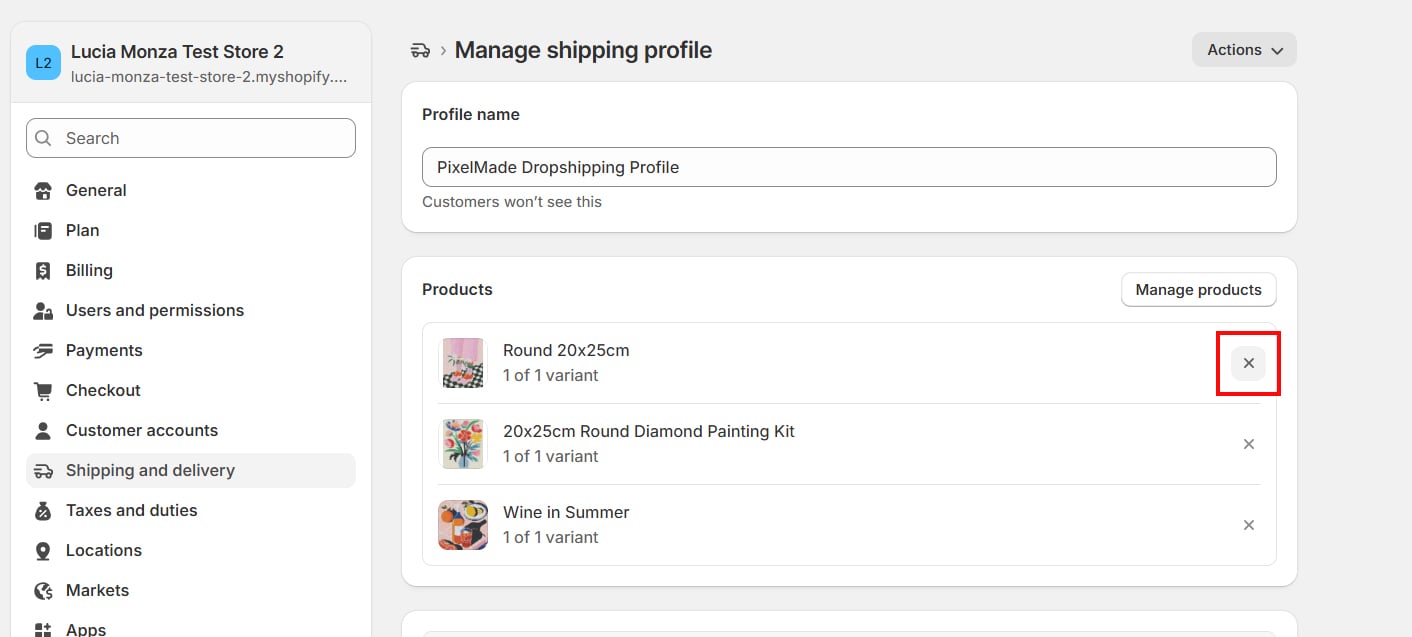Click the Billing dollar icon
The width and height of the screenshot is (1412, 637).
(43, 270)
